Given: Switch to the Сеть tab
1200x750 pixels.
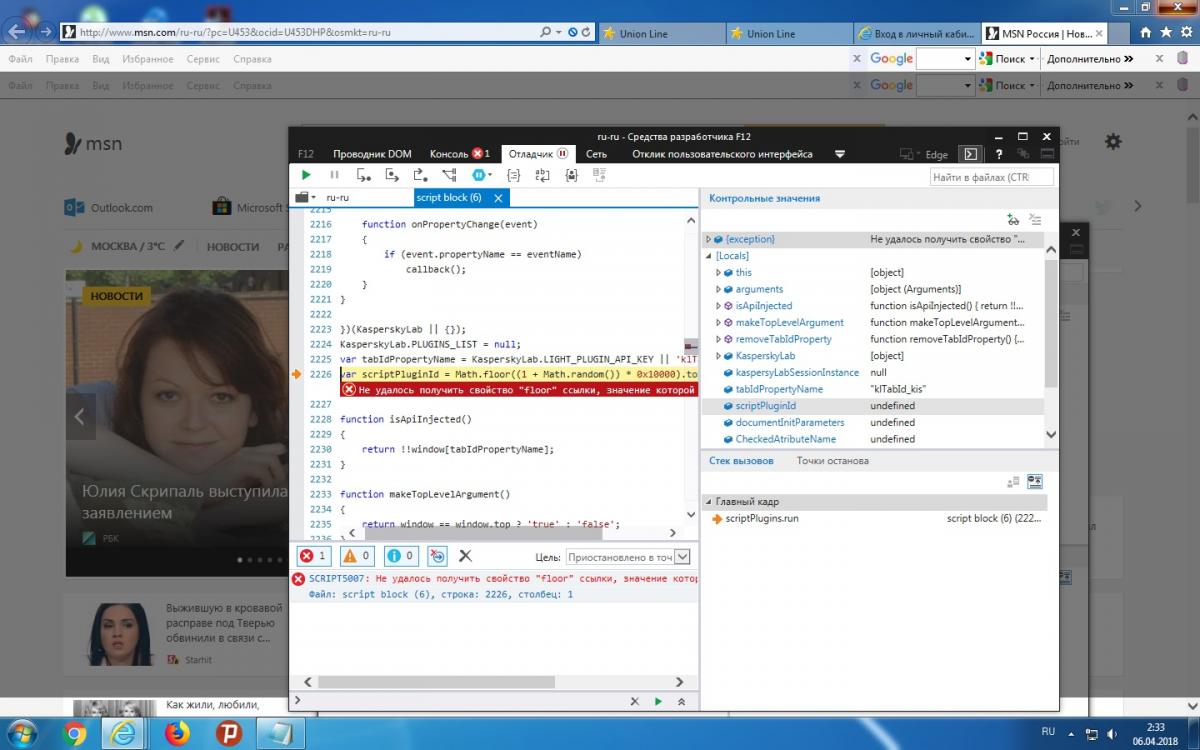Looking at the screenshot, I should pos(596,154).
